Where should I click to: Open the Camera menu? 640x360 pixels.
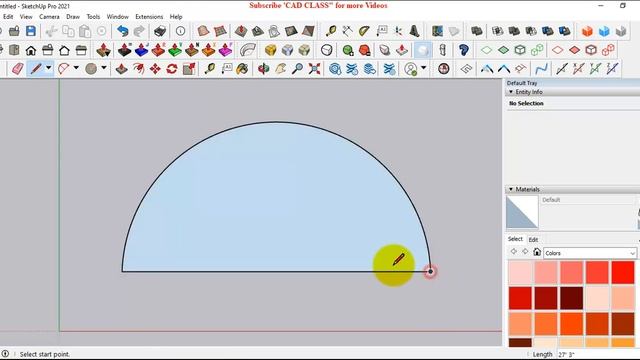[x=49, y=17]
